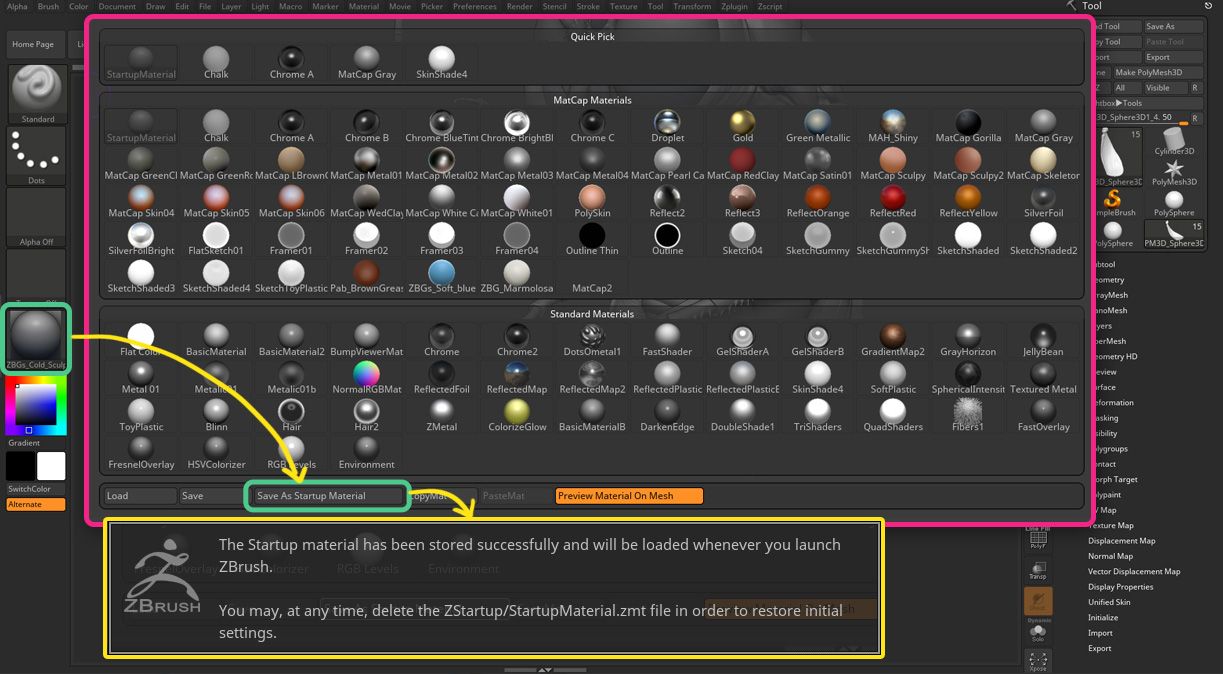1223x674 pixels.
Task: Select the PolySkin material
Action: click(592, 202)
